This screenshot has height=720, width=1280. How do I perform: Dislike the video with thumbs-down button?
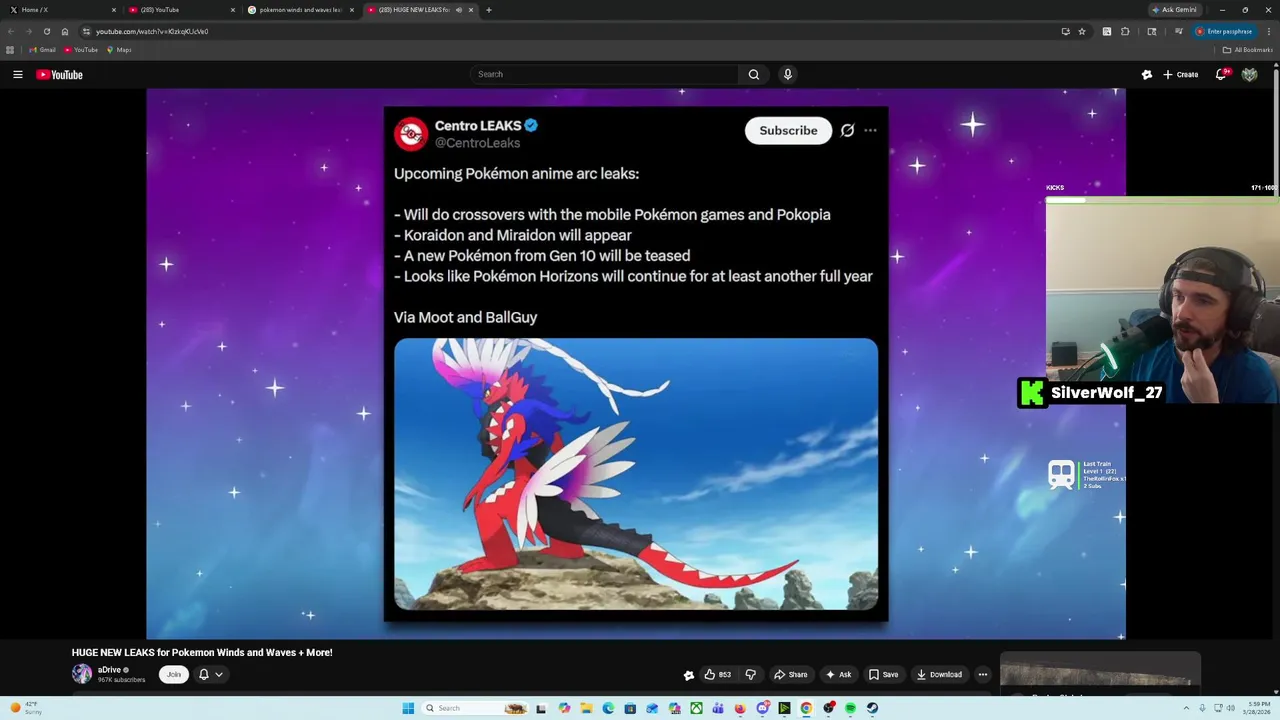click(751, 674)
